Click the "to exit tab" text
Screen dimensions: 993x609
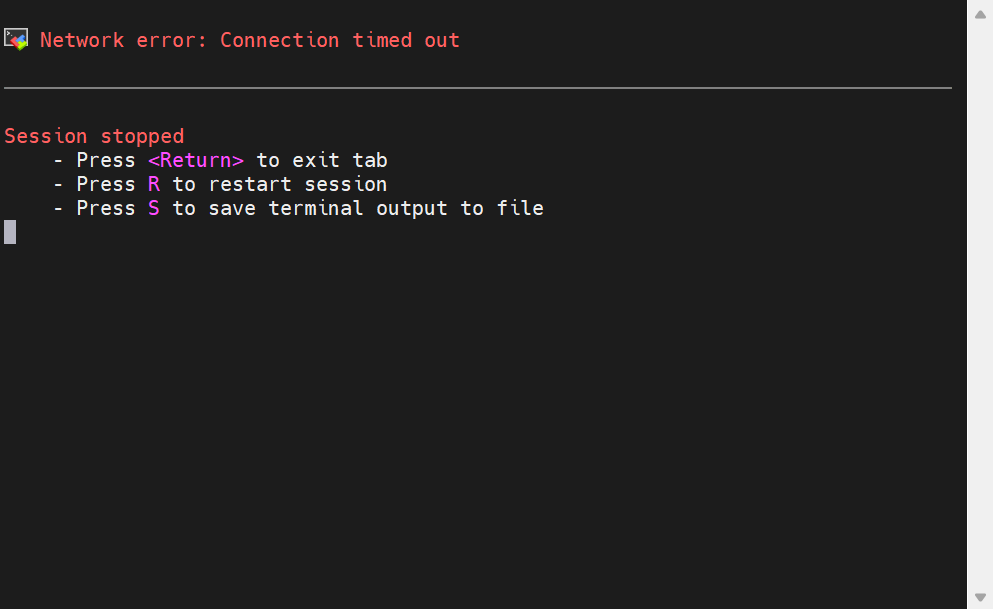coord(322,160)
